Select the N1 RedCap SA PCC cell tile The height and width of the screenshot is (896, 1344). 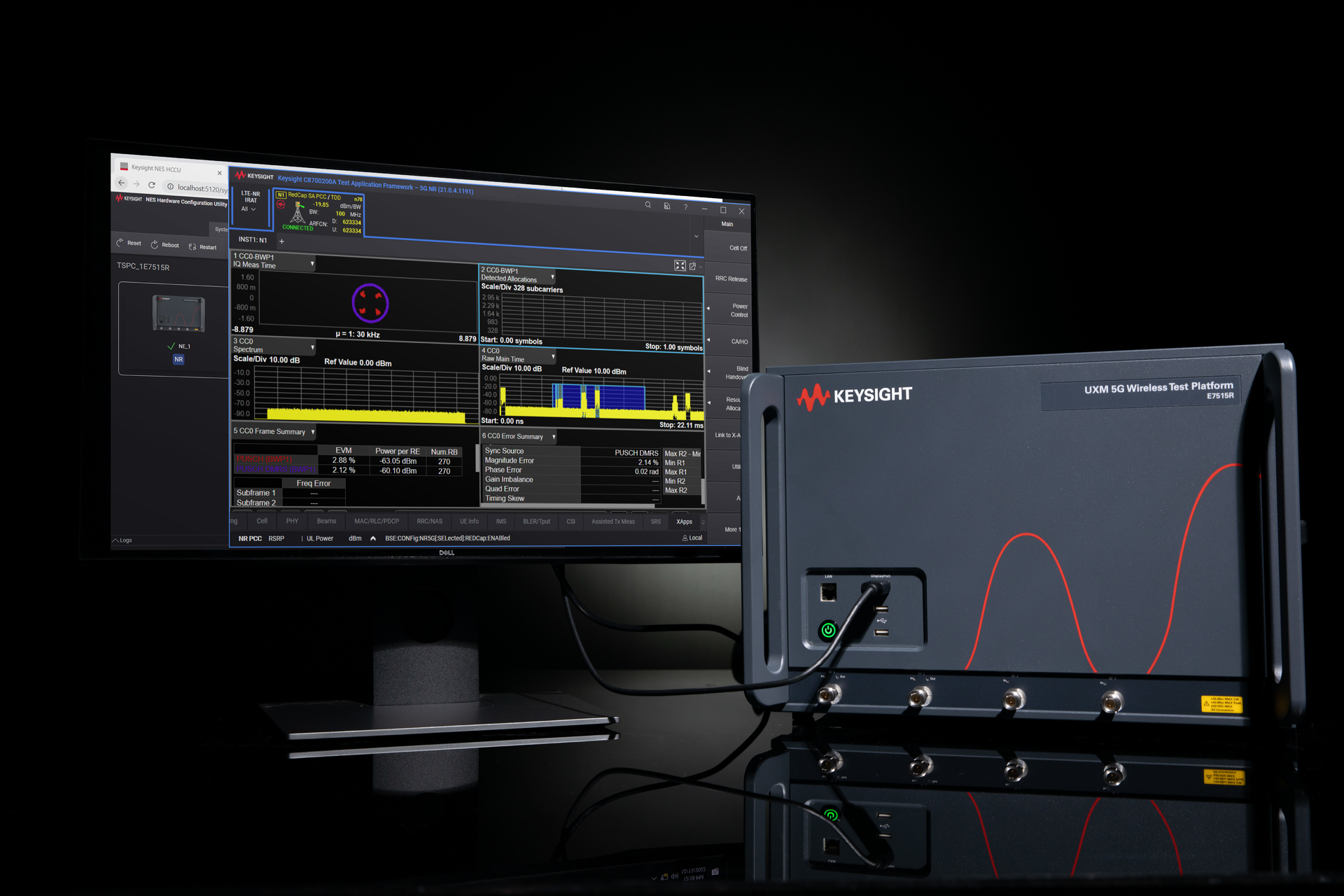tap(318, 213)
